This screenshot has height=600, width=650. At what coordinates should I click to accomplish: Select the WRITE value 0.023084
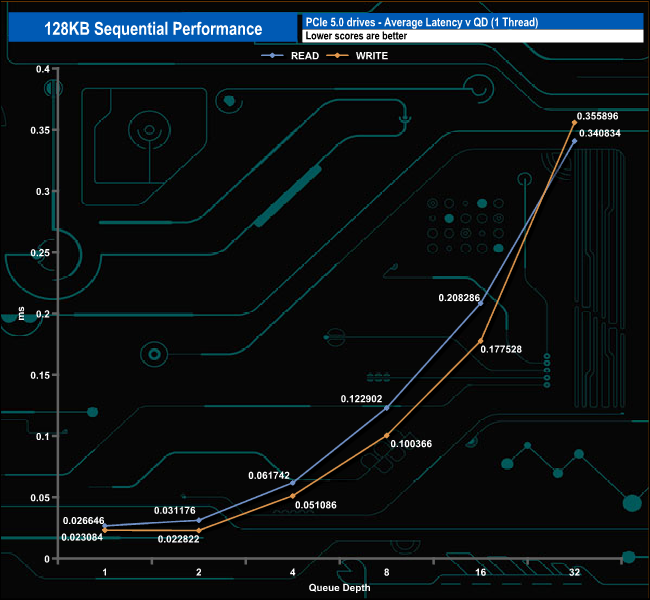coord(82,537)
